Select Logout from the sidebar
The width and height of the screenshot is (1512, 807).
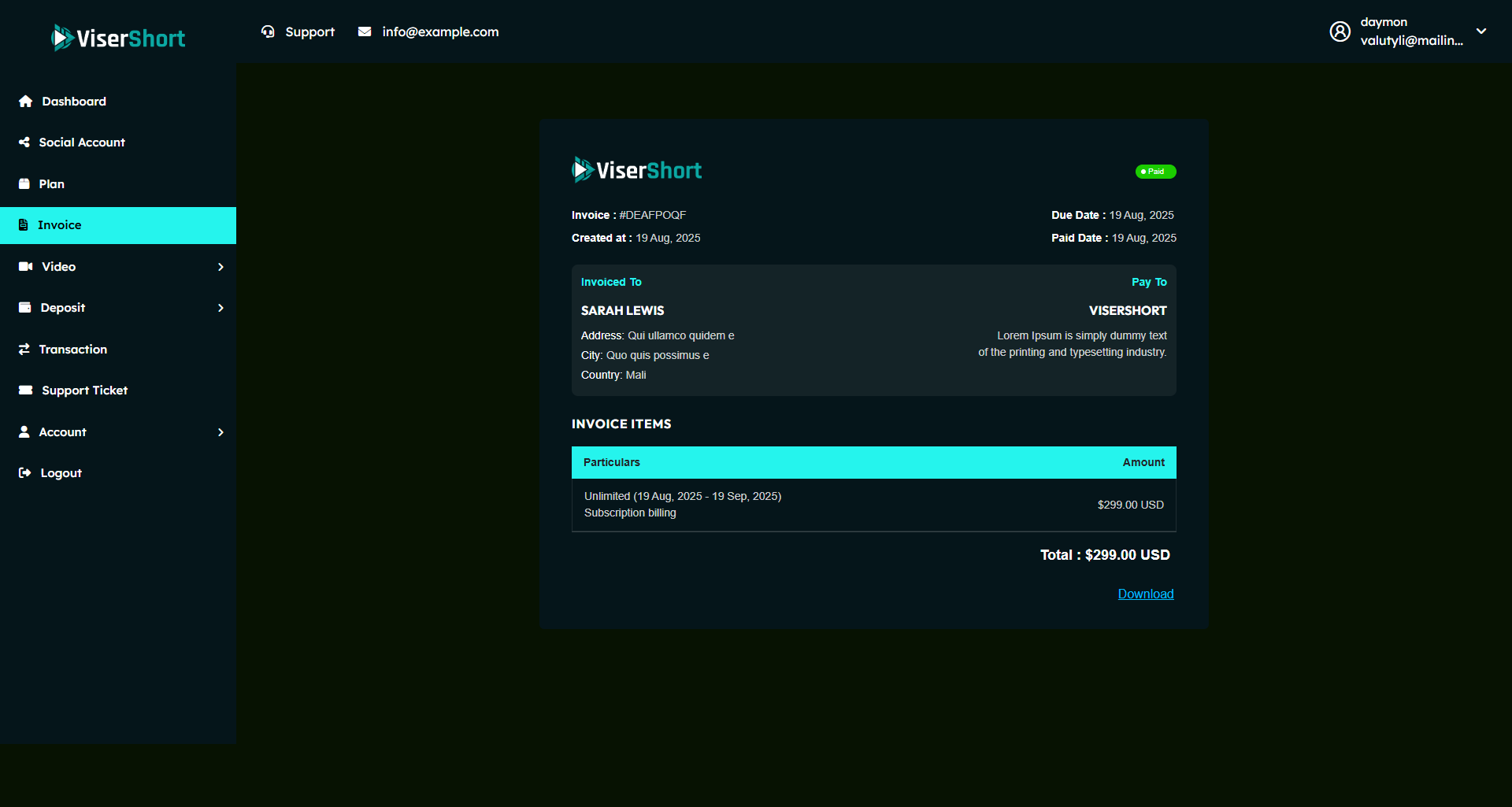(x=118, y=473)
